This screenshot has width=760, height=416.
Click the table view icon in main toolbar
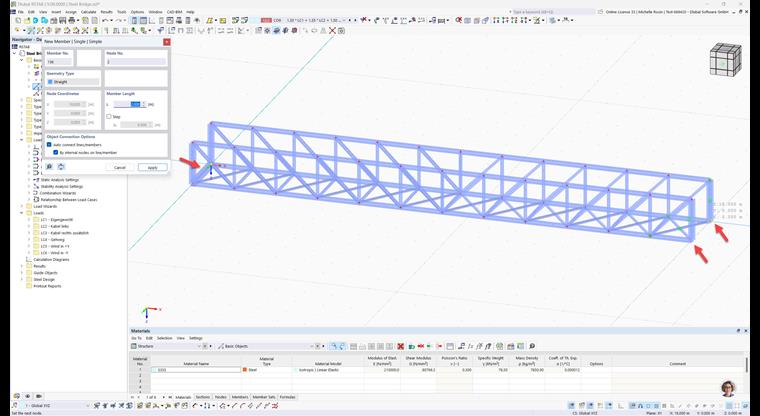pos(143,20)
